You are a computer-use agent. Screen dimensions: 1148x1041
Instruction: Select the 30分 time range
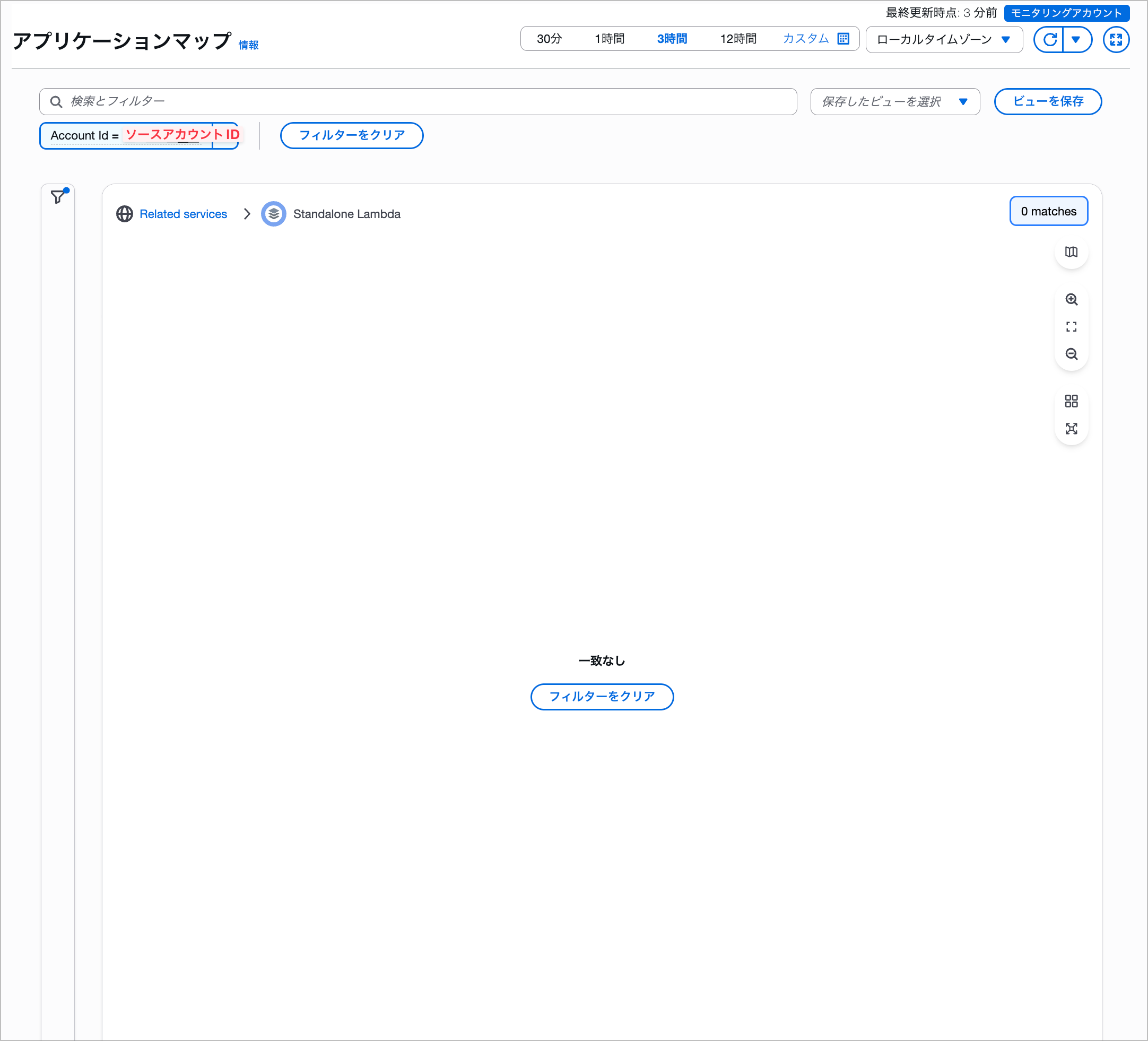pos(549,39)
